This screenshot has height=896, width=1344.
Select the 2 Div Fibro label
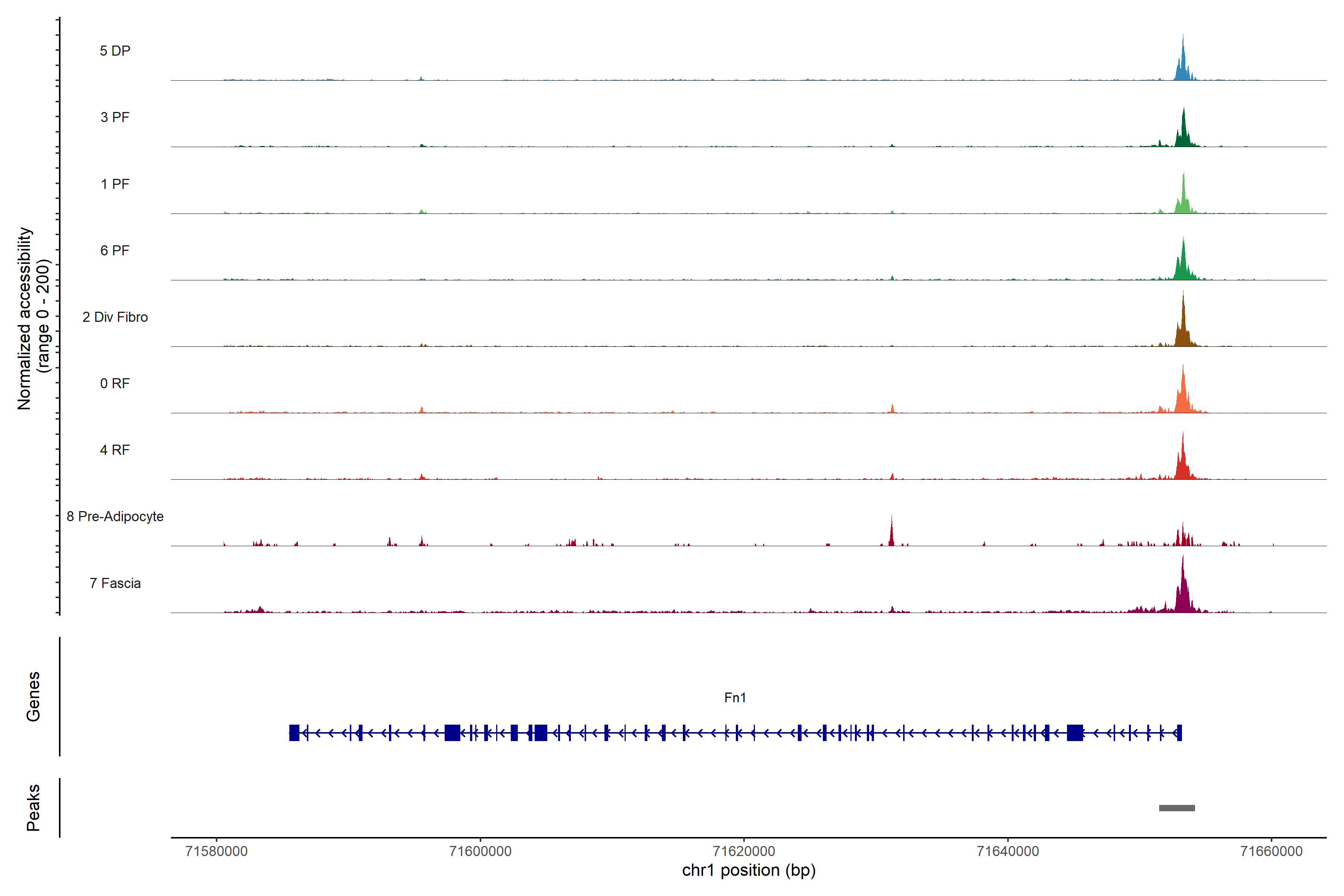[115, 317]
